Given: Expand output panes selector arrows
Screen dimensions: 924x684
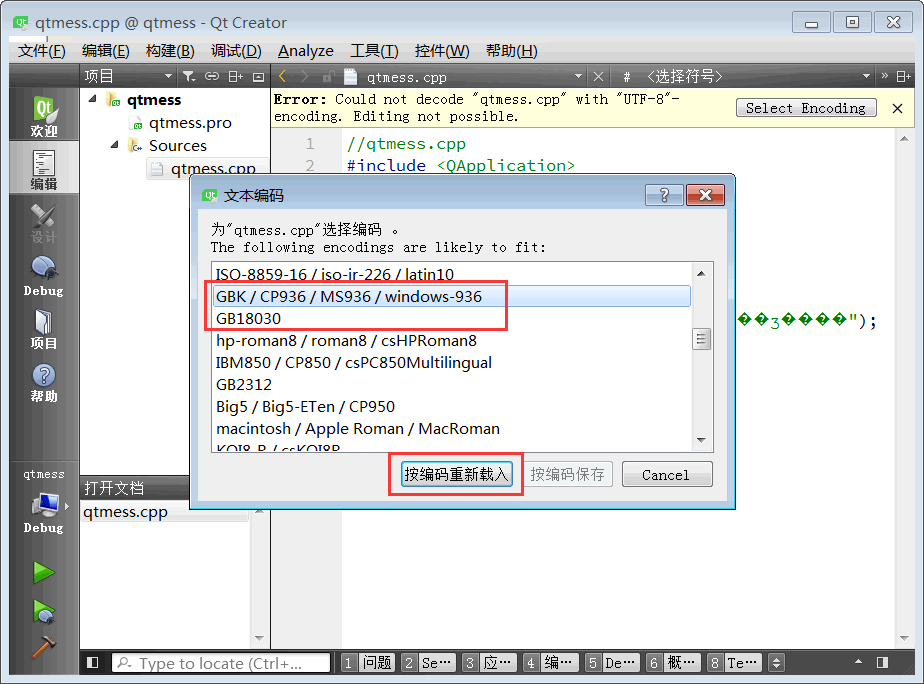Looking at the screenshot, I should (776, 663).
